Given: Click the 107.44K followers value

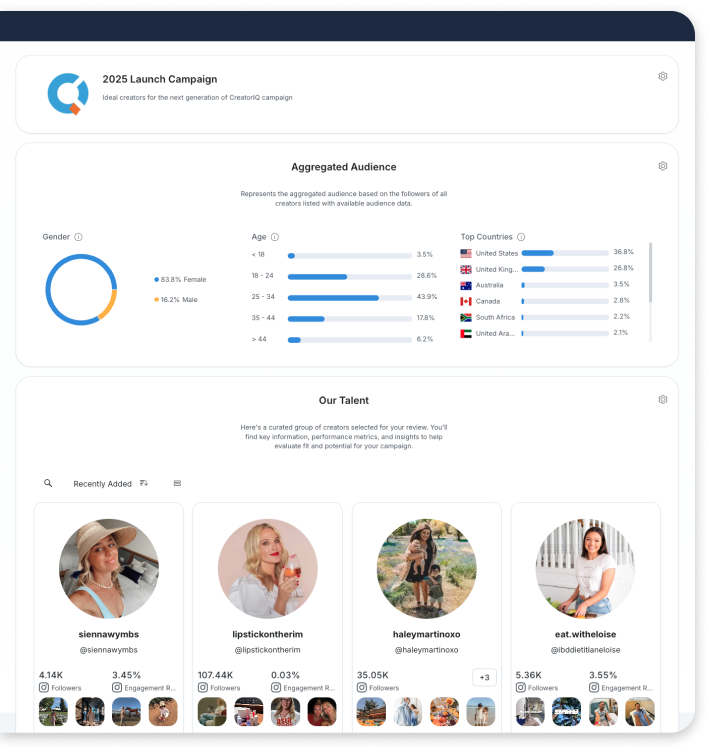Looking at the screenshot, I should 215,675.
